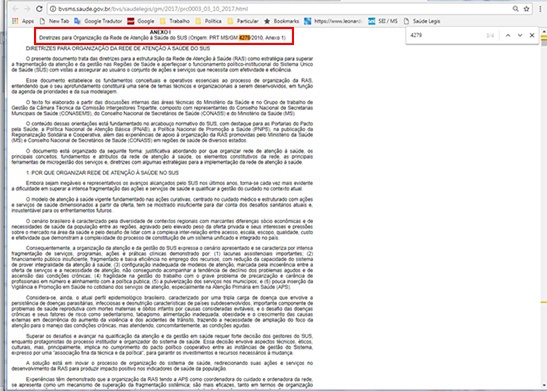Click heading 1. POR QUE ORGANIZAR REDE
The width and height of the screenshot is (547, 391).
102,173
